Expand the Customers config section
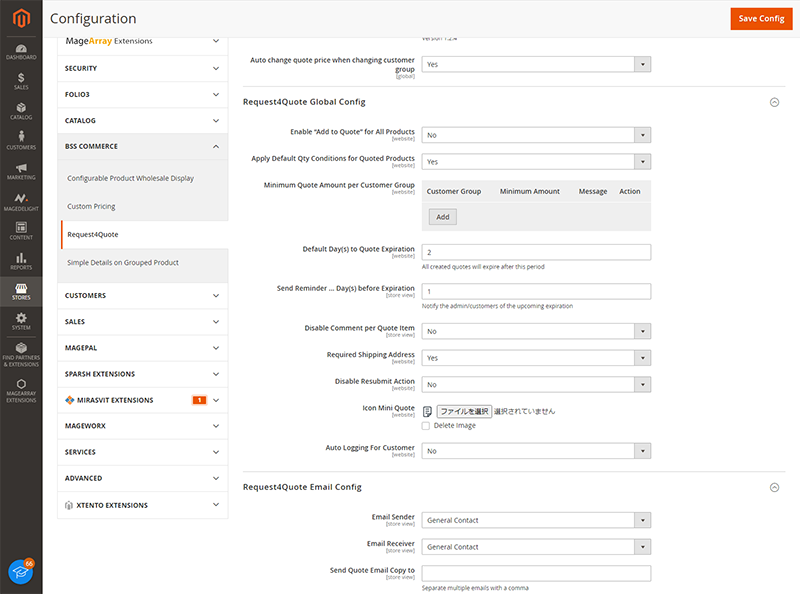The height and width of the screenshot is (594, 800). [143, 295]
